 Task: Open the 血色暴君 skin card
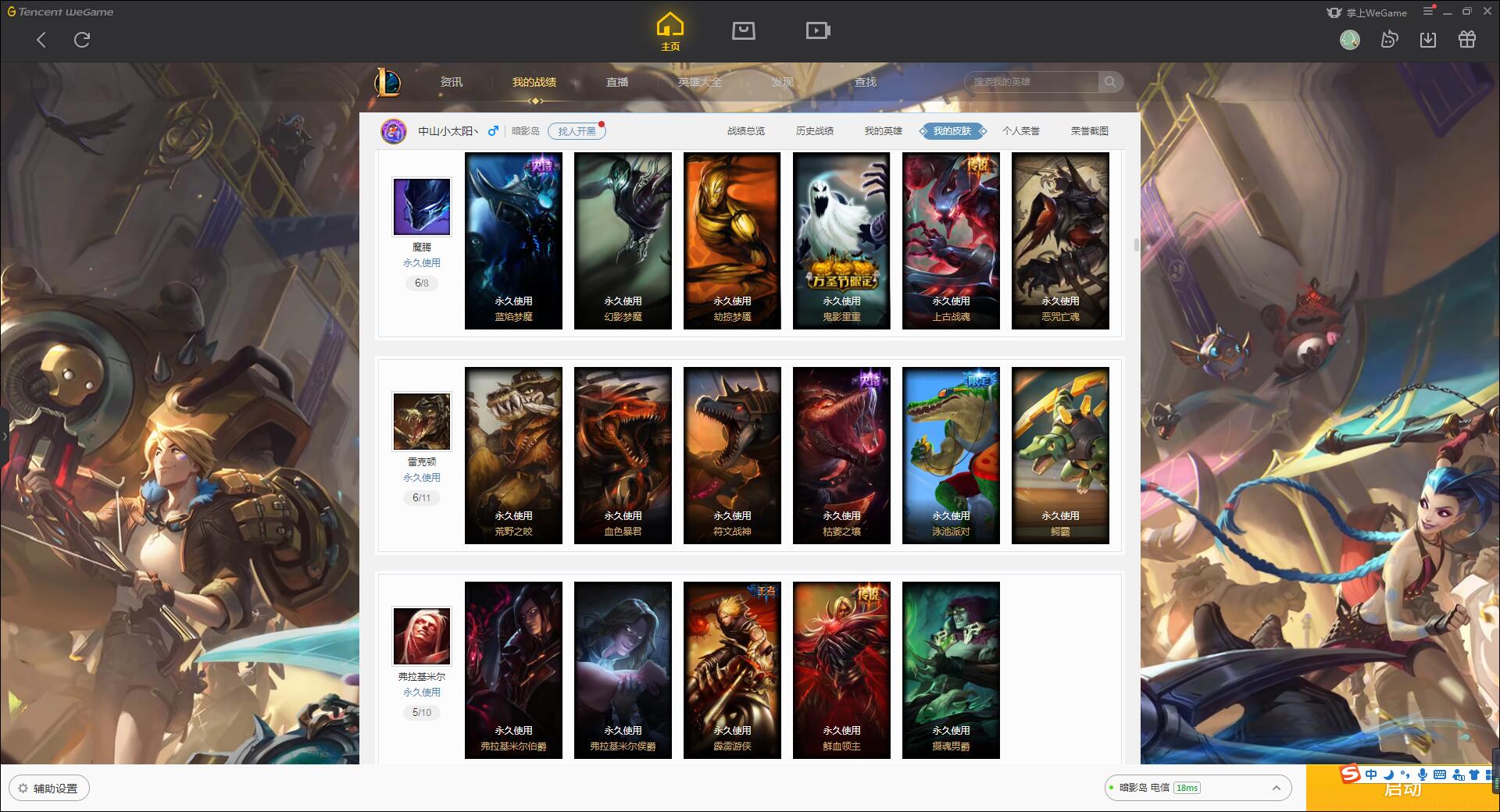click(623, 455)
